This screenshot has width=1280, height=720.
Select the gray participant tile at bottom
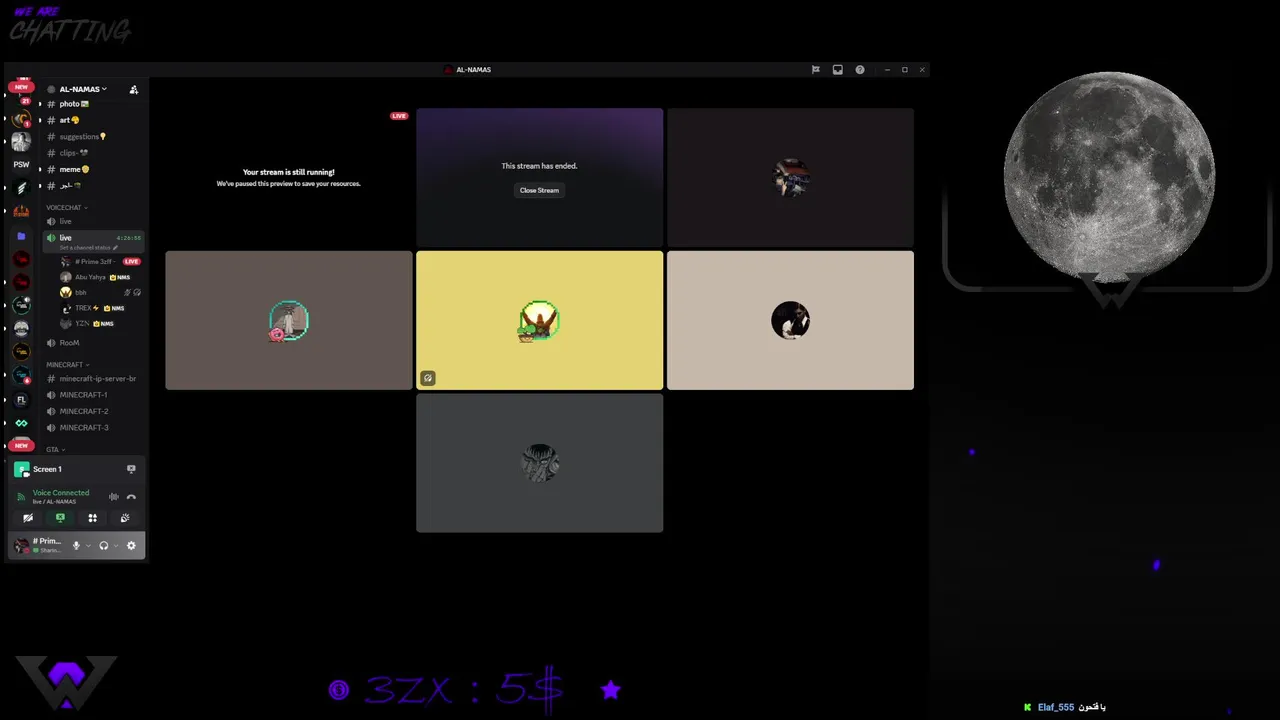539,463
